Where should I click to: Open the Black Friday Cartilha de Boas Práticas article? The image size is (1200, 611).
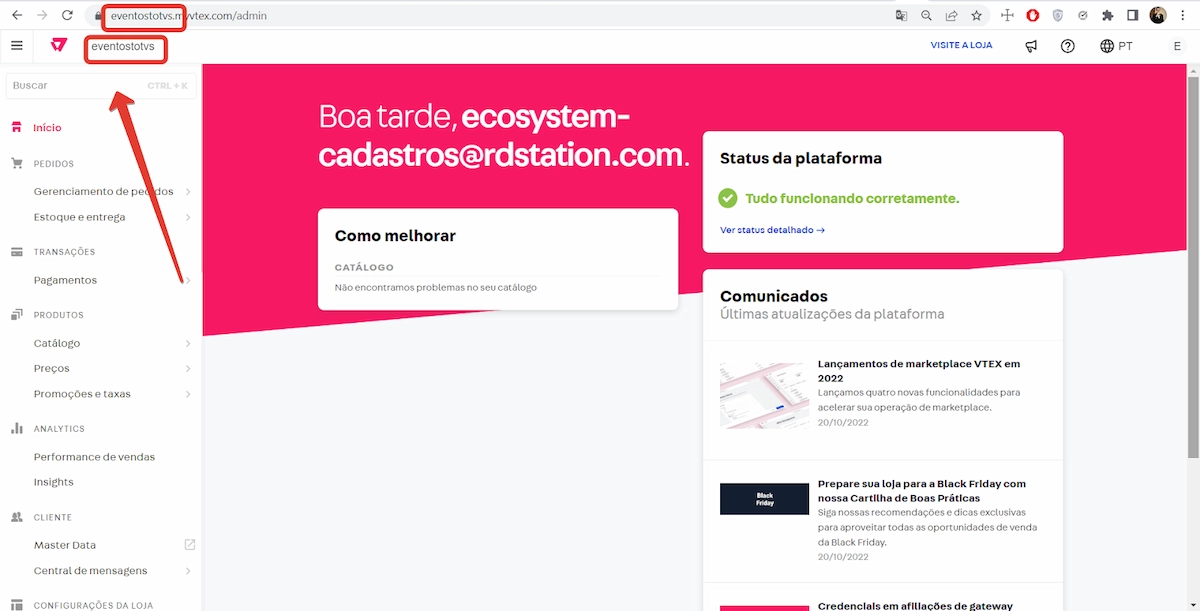(x=922, y=490)
